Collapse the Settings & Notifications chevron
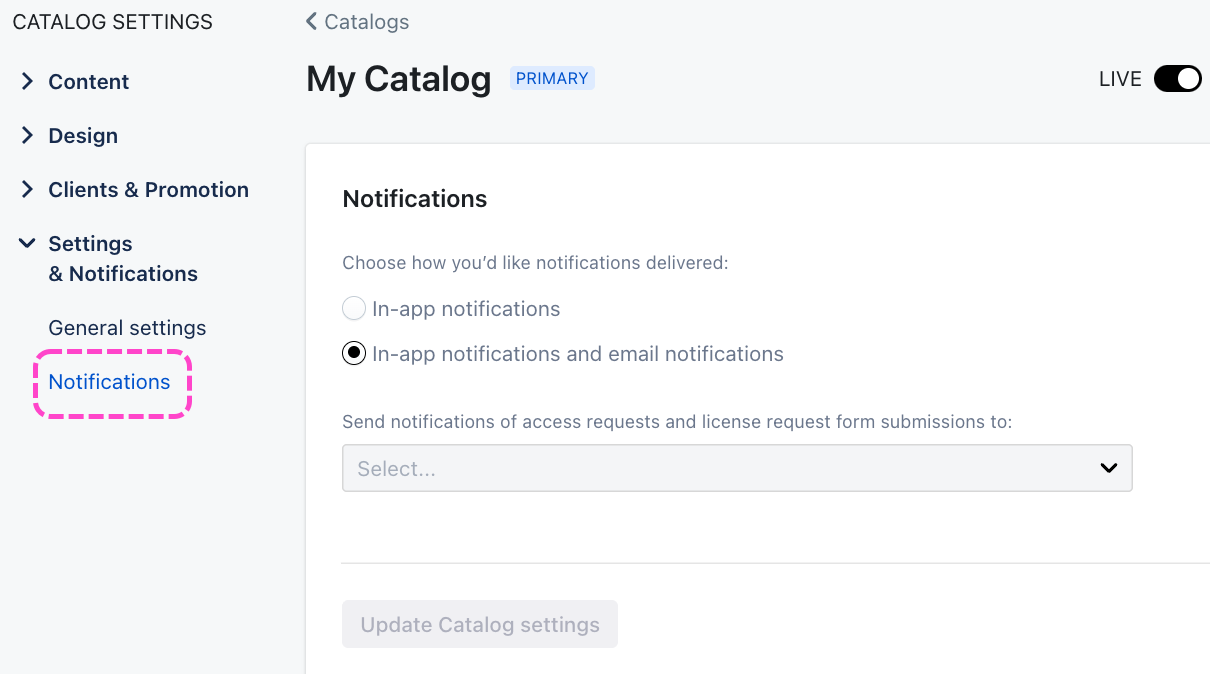The image size is (1210, 674). click(x=27, y=244)
